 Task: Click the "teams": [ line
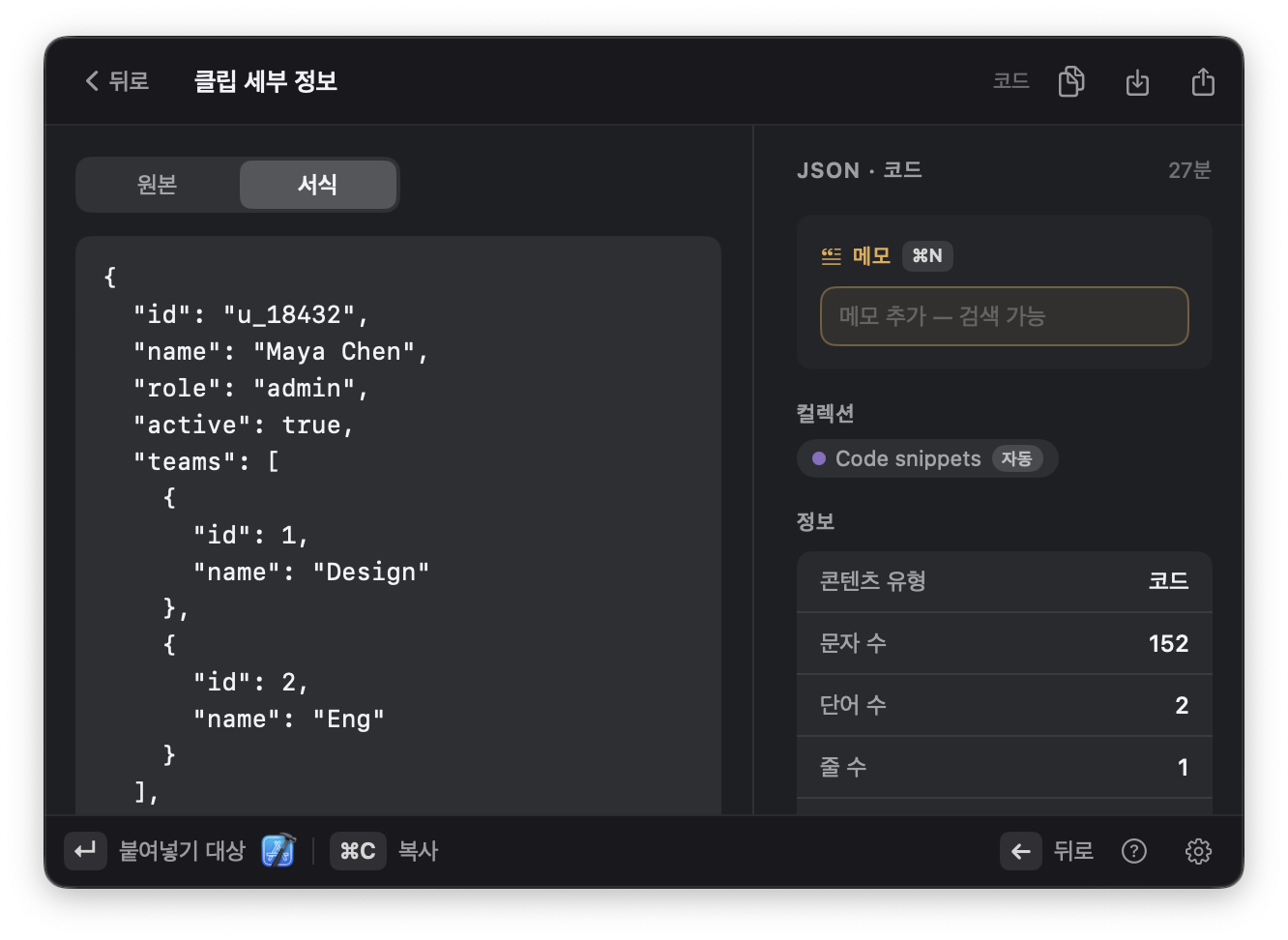(207, 461)
